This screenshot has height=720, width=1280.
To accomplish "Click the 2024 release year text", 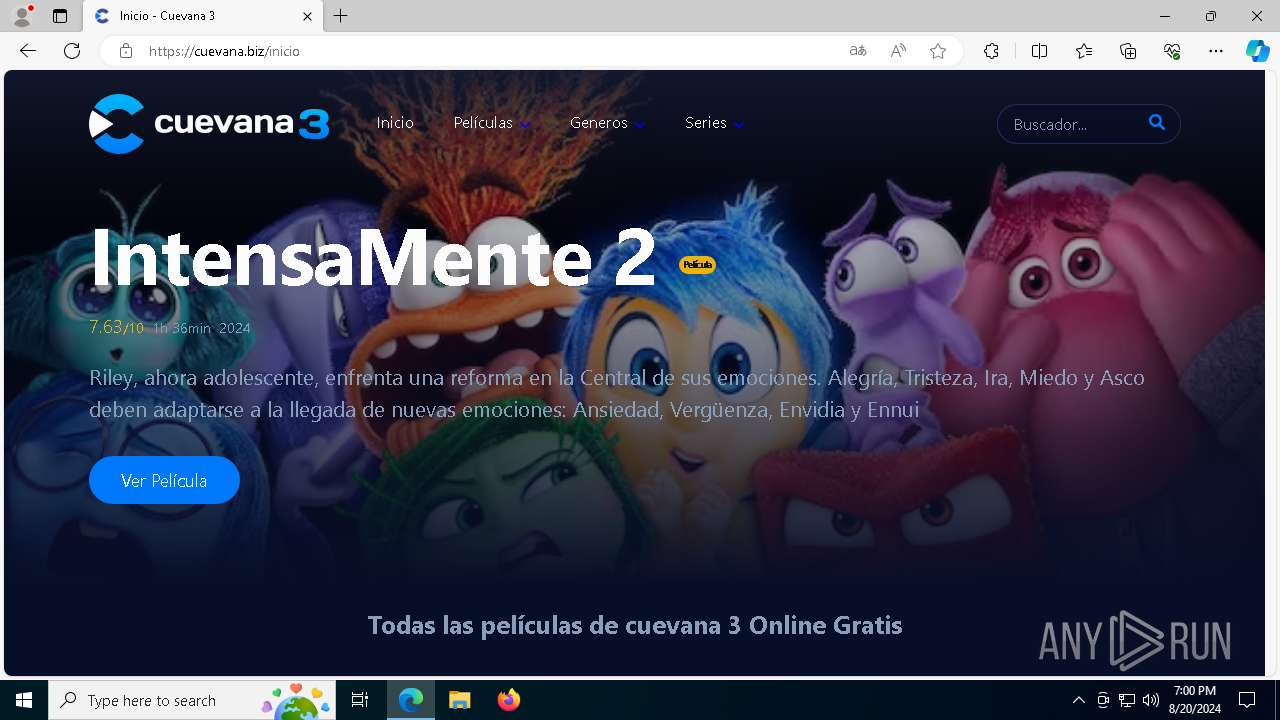I will [234, 328].
